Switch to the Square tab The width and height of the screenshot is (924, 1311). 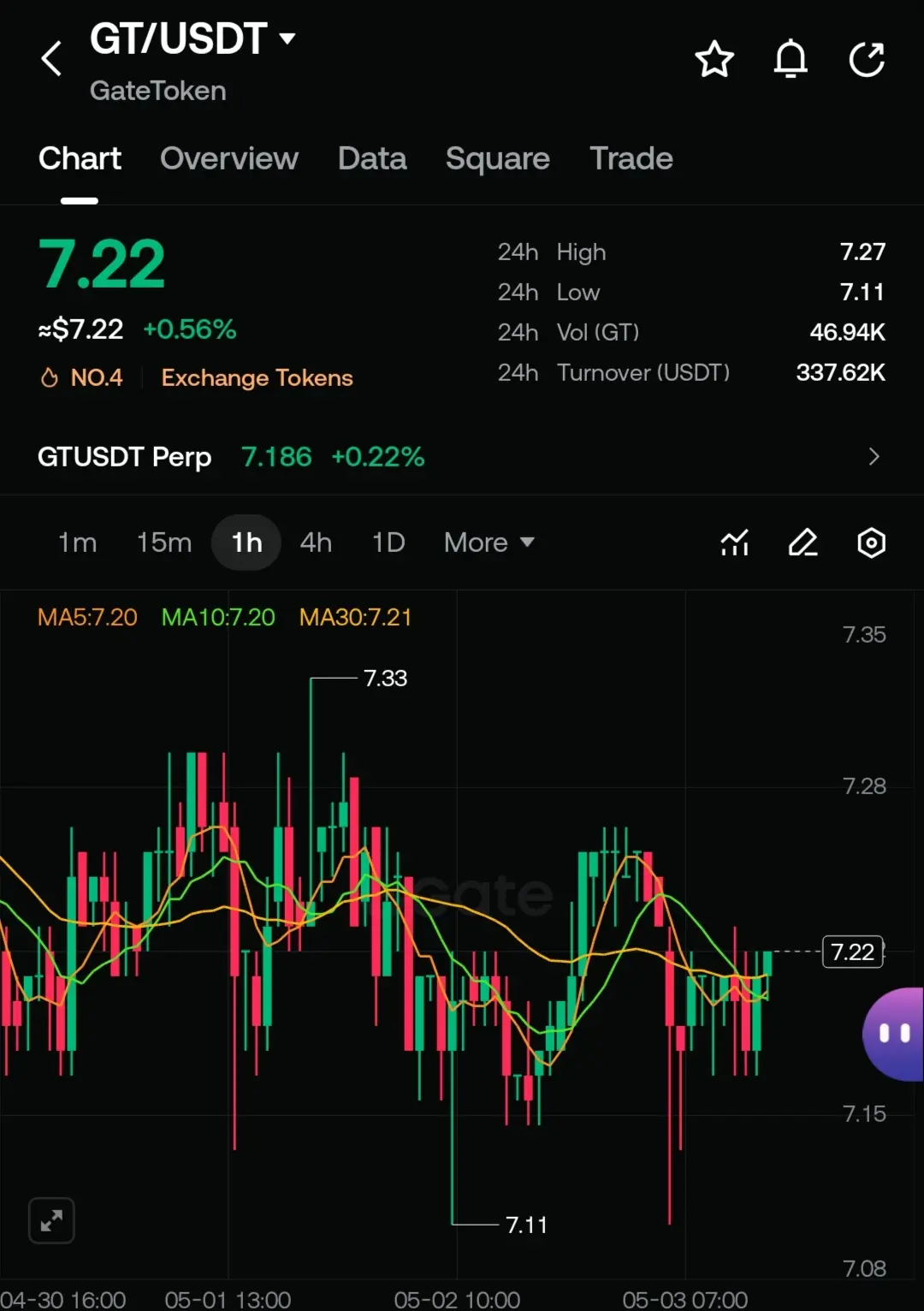[x=498, y=158]
